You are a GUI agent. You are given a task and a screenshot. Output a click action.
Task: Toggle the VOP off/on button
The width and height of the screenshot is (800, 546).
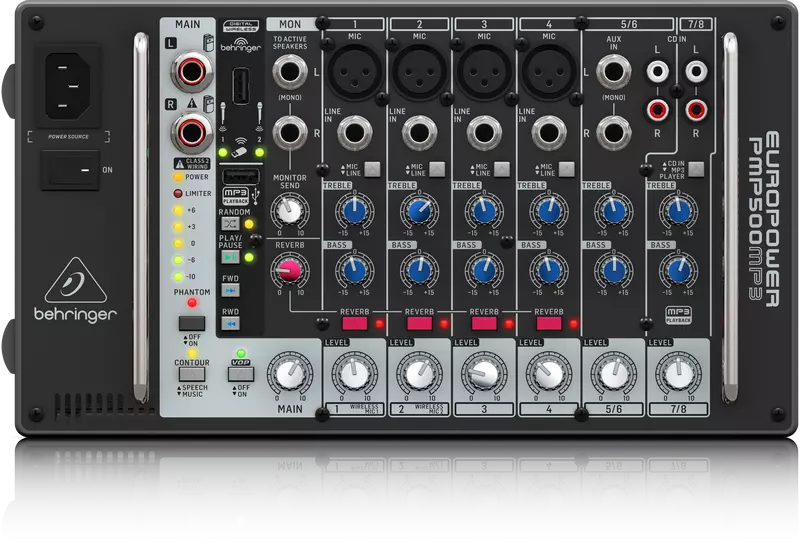[x=241, y=375]
